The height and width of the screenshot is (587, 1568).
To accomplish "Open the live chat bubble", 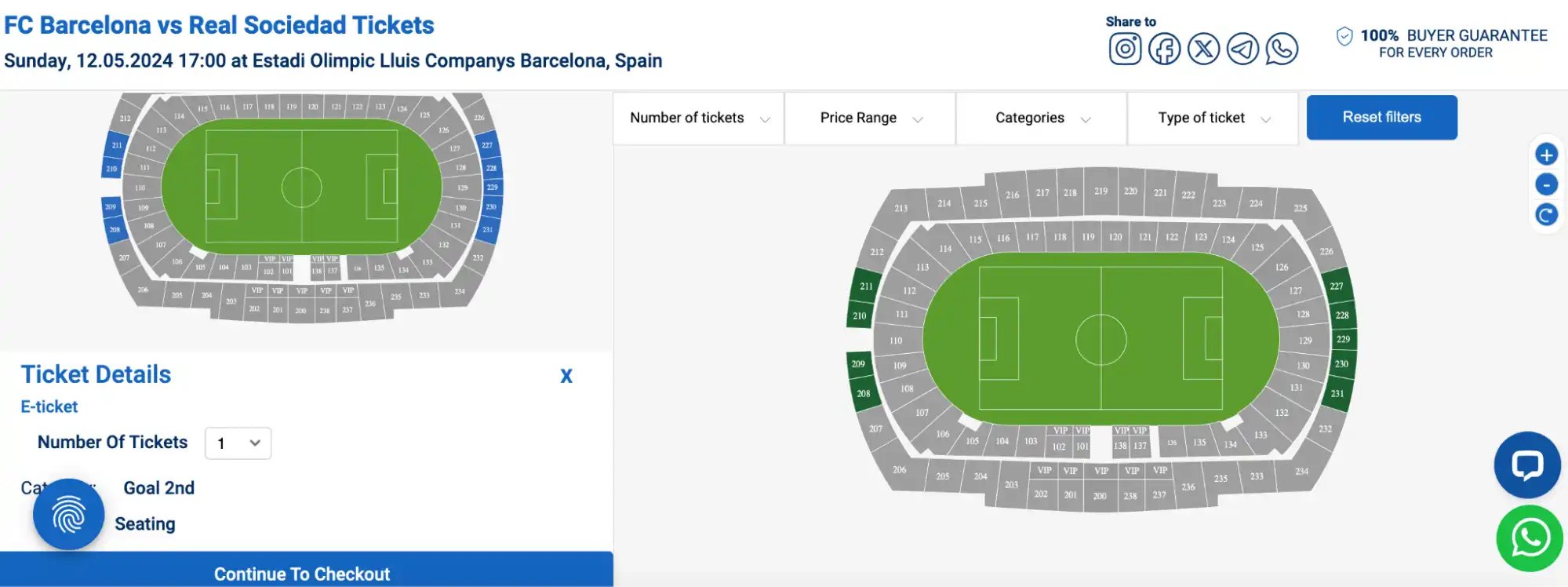I will (1526, 465).
